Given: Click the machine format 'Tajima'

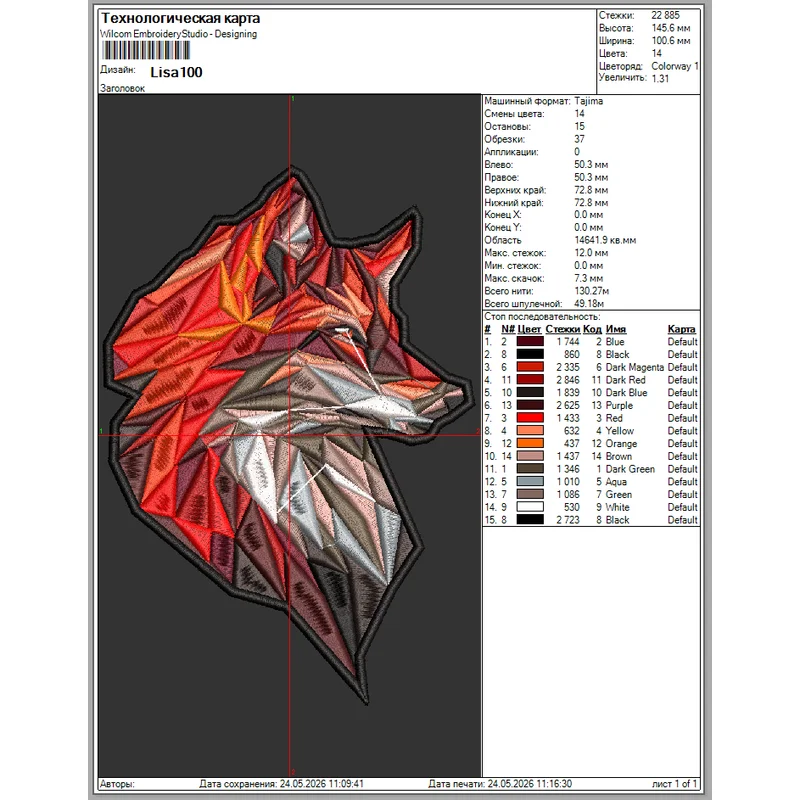Looking at the screenshot, I should (x=588, y=101).
